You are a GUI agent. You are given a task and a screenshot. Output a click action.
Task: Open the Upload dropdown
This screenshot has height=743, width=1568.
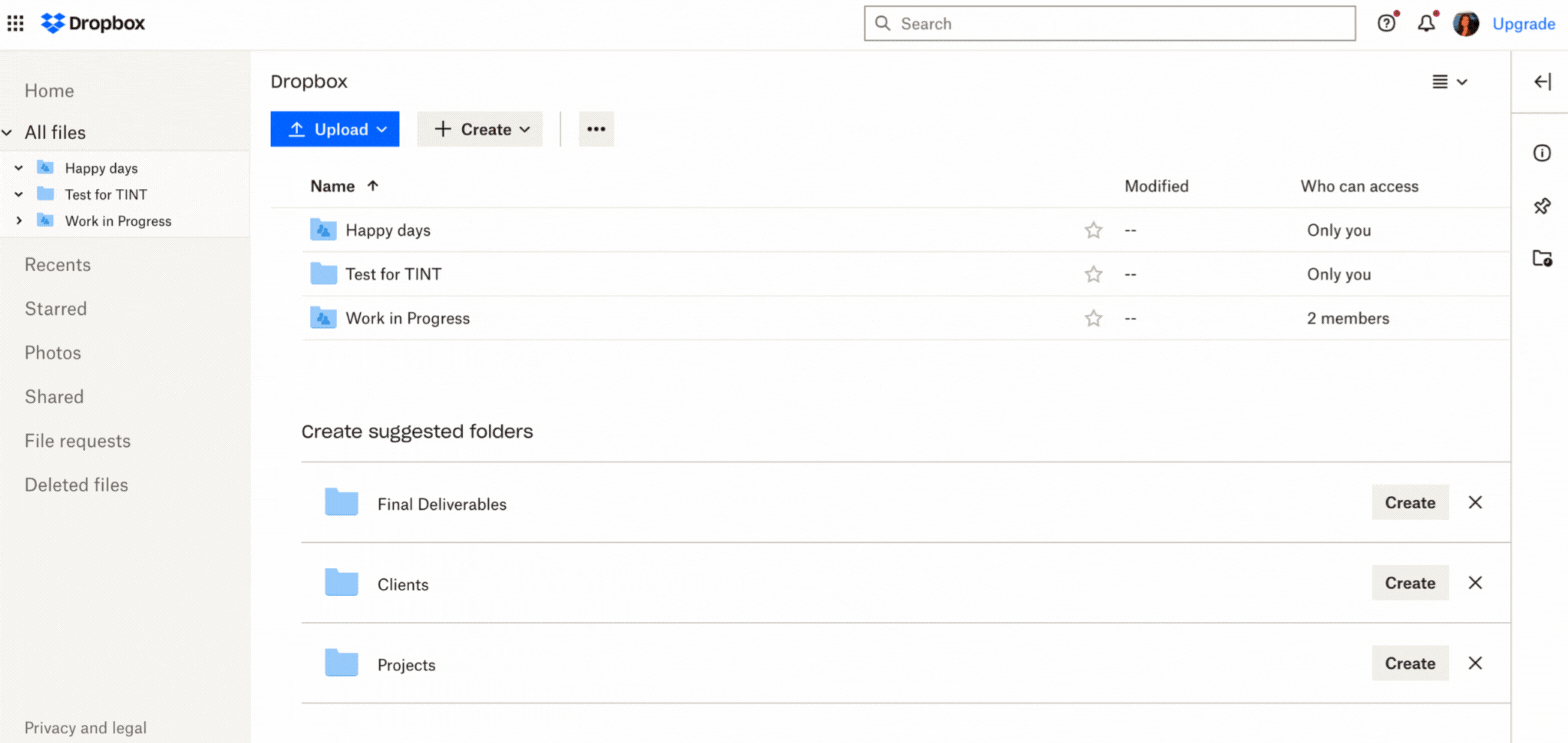coord(334,129)
